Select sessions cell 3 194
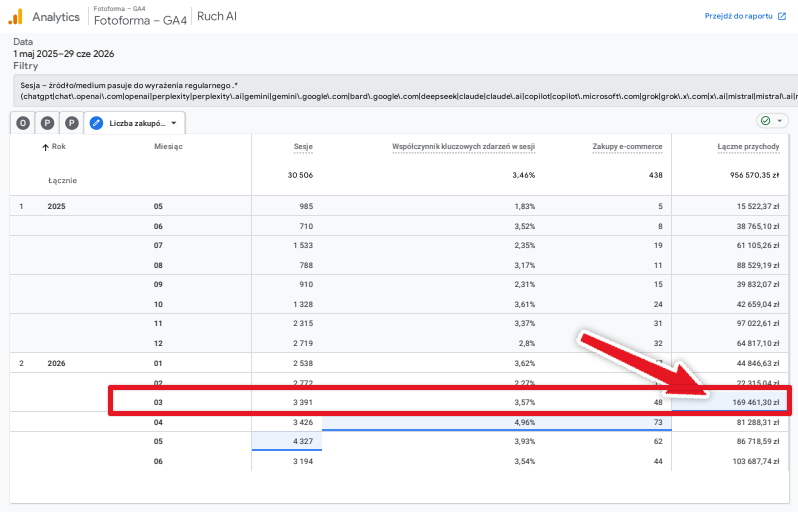 [303, 462]
